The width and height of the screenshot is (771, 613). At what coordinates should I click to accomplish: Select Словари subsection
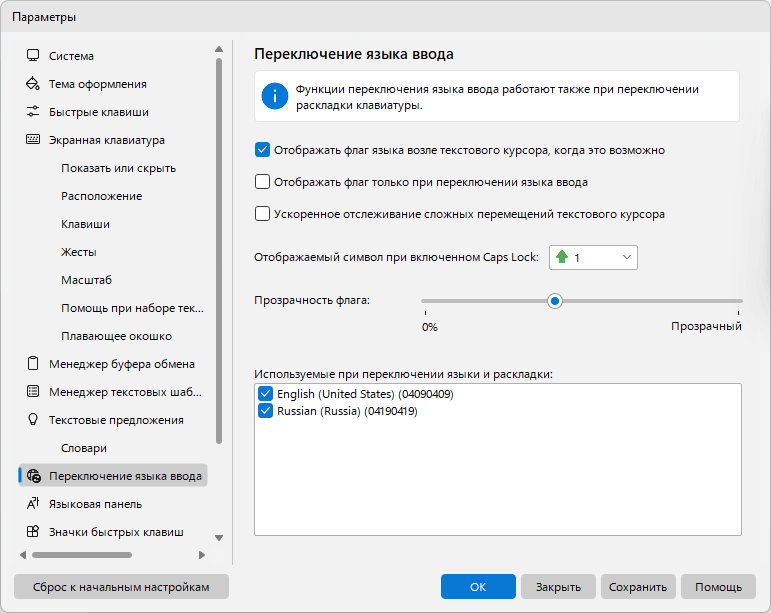[x=84, y=448]
